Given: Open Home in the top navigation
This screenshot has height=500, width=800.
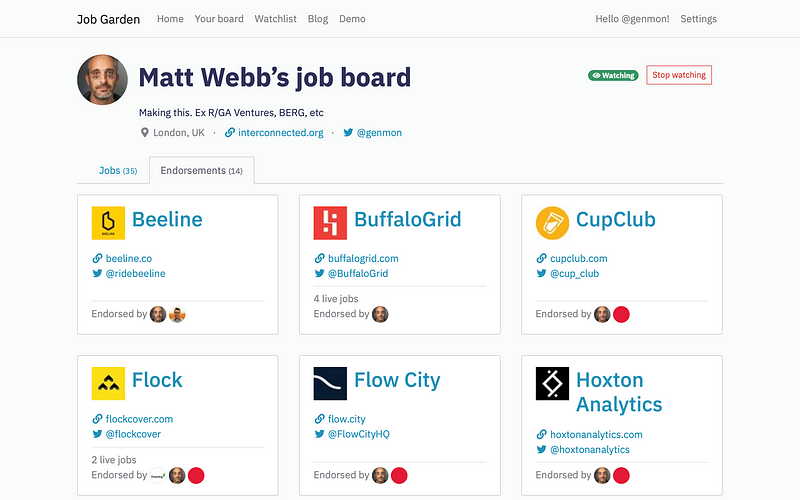Looking at the screenshot, I should click(x=170, y=19).
